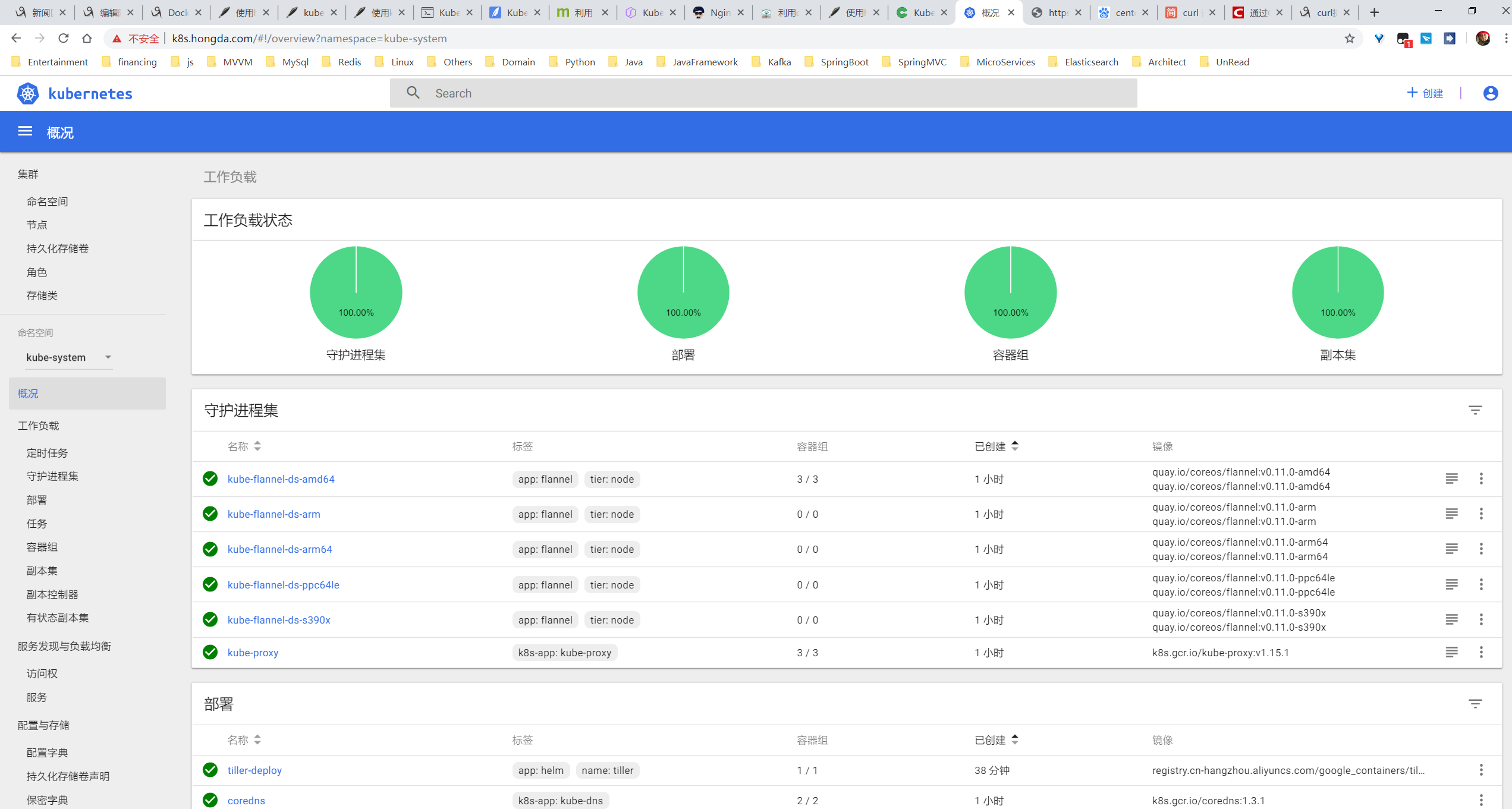
Task: Switch to the Ngin browser tab
Action: pos(719,12)
